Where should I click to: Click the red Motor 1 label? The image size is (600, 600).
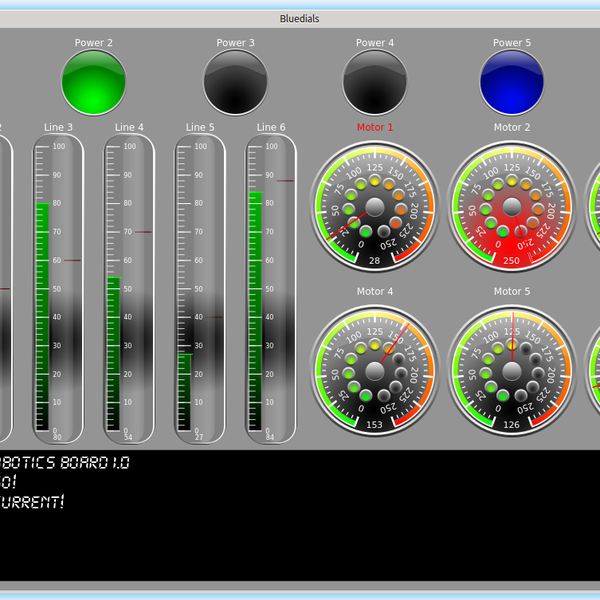coord(375,127)
